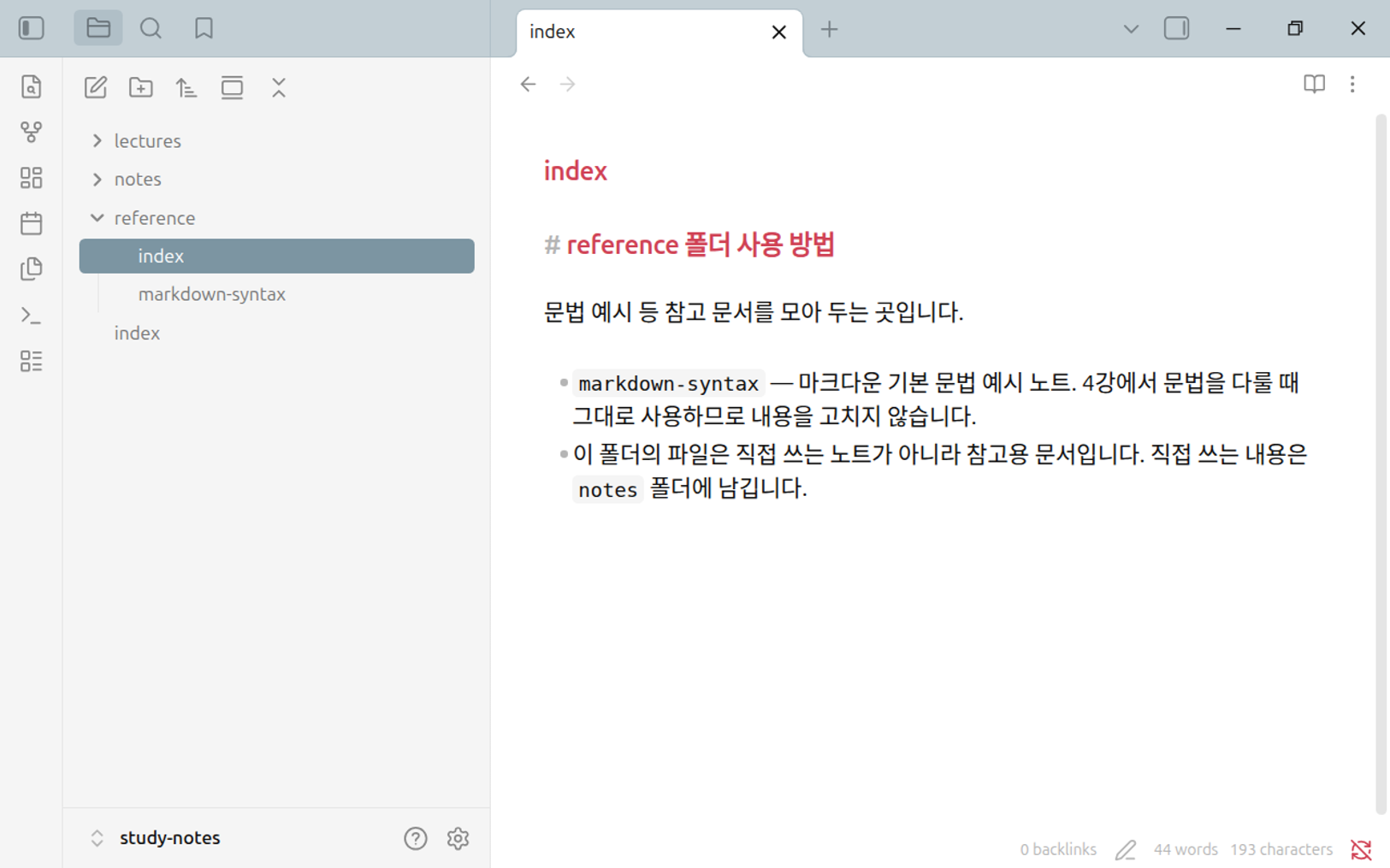The height and width of the screenshot is (868, 1390).
Task: Minimize the Obsidian window
Action: click(x=1233, y=28)
